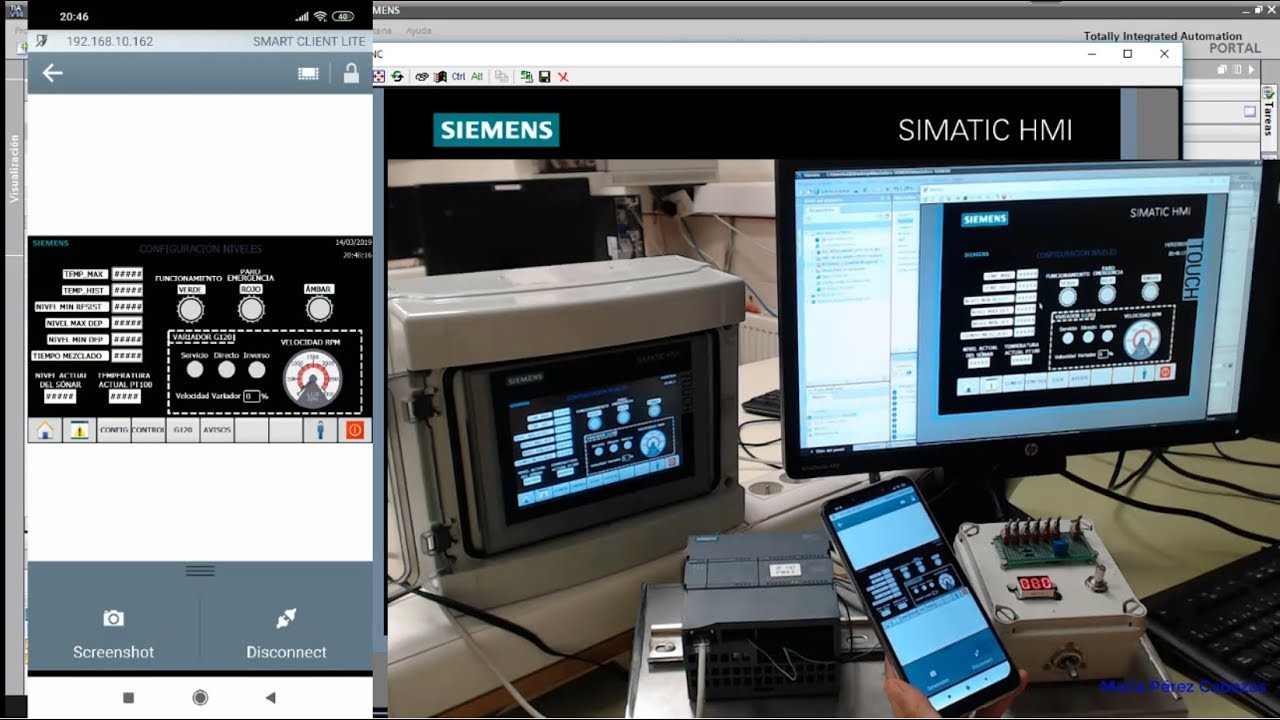Click the VNC file transfer icon

pyautogui.click(x=526, y=76)
